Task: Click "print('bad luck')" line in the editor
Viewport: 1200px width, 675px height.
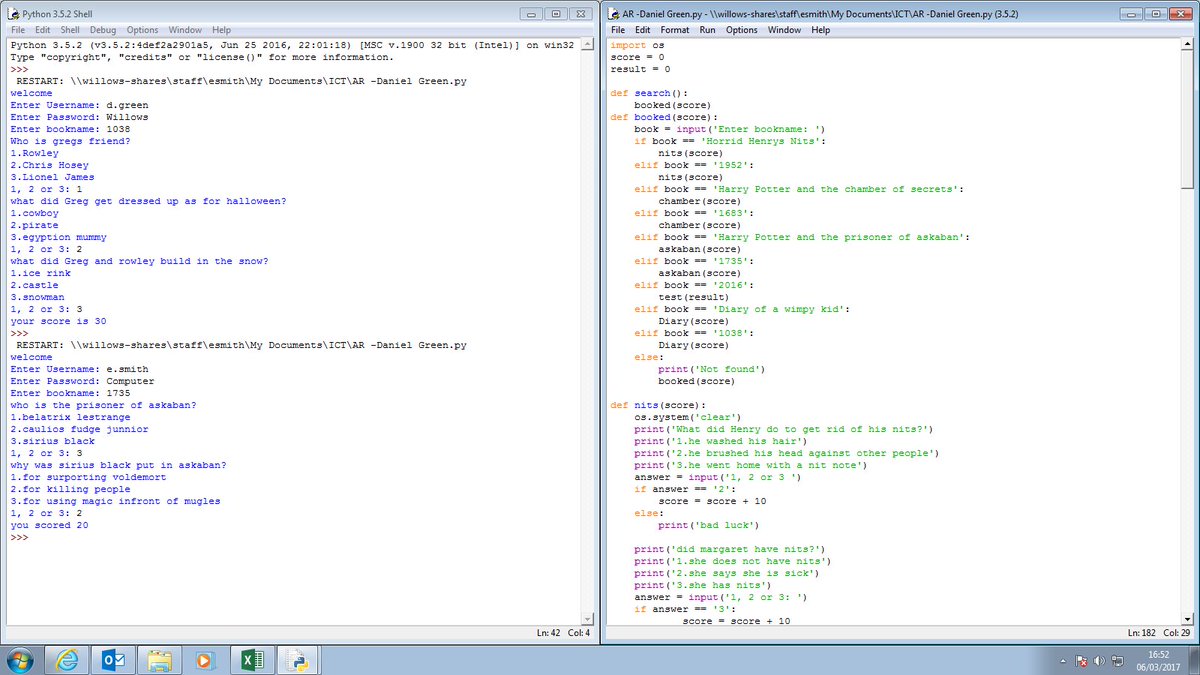Action: [x=709, y=525]
